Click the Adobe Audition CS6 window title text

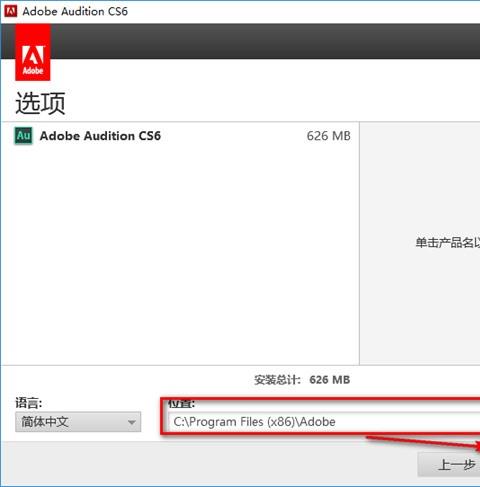tap(75, 11)
